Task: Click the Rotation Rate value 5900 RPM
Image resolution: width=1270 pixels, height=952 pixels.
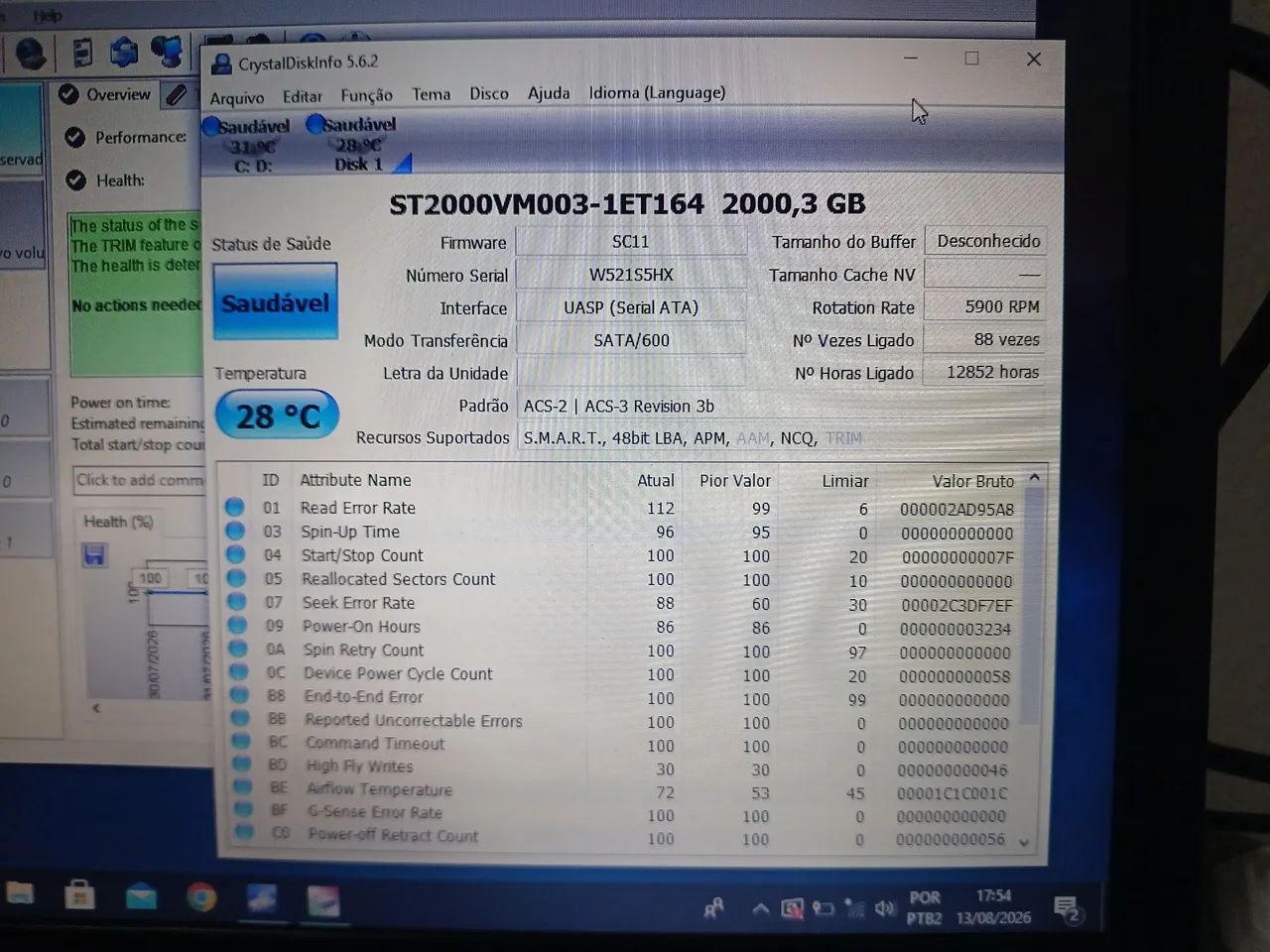Action: tap(984, 306)
